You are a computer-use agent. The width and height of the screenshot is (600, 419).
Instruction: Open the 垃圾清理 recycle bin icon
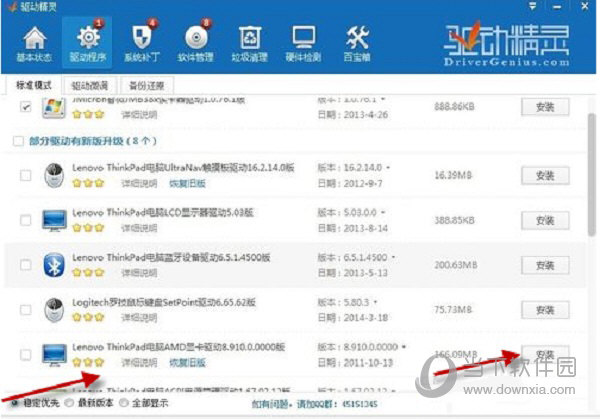(x=249, y=43)
